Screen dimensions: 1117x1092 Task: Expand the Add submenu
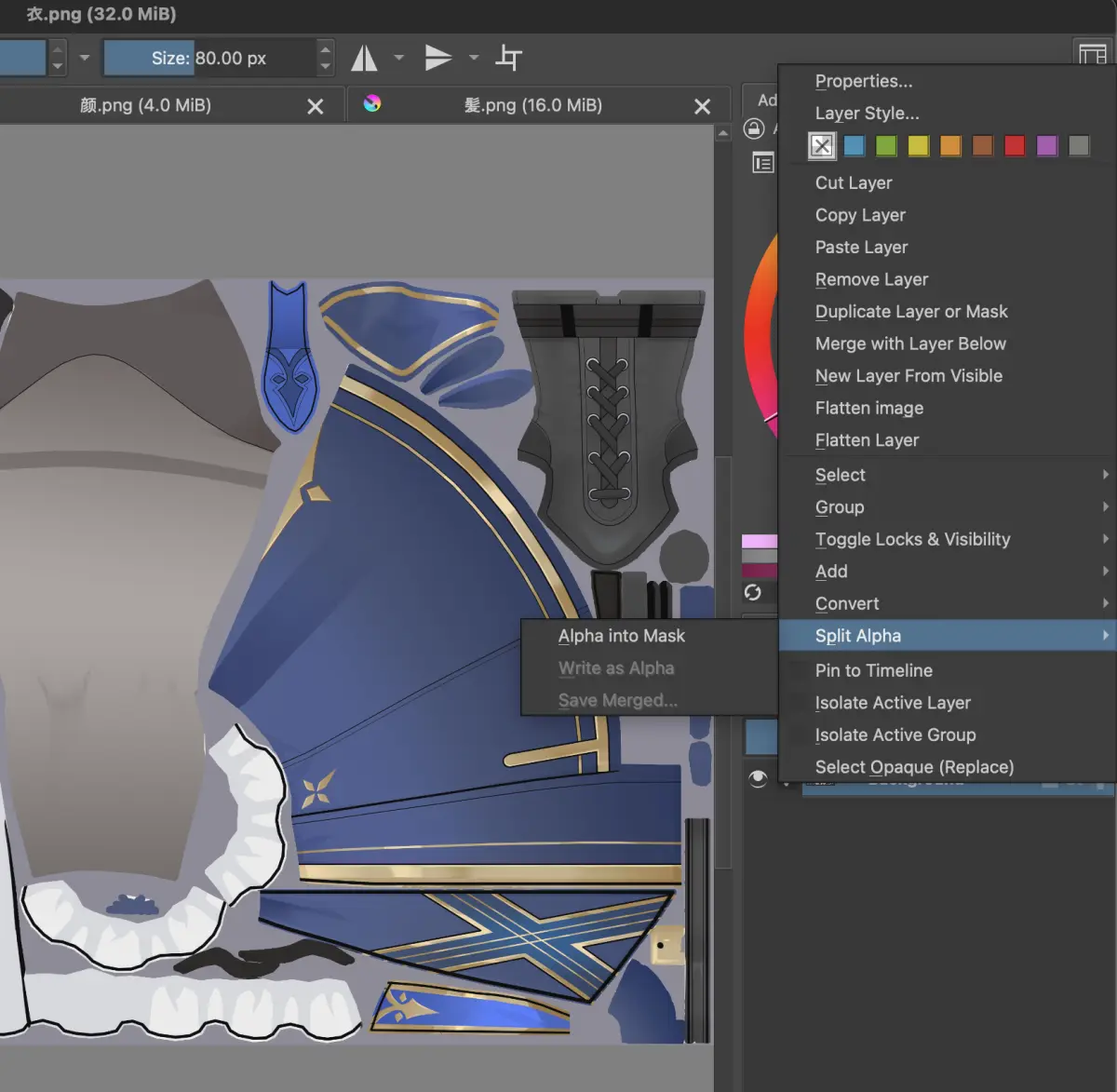click(x=947, y=572)
